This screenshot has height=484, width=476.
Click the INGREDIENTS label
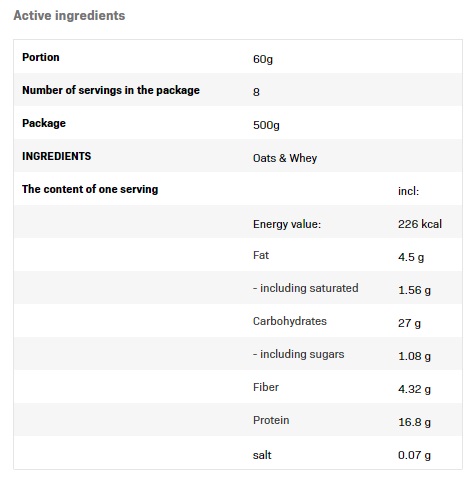click(56, 156)
